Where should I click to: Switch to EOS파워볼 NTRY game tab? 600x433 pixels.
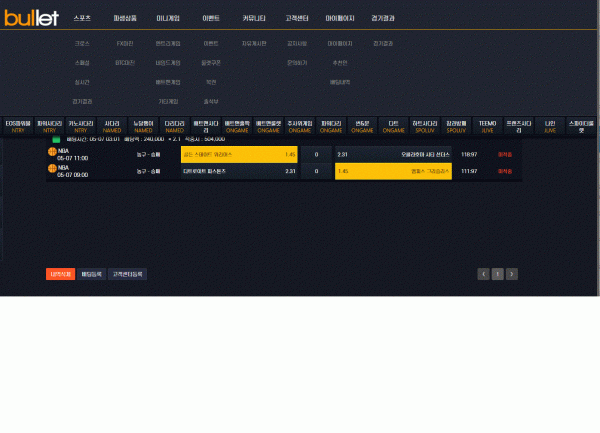[18, 127]
